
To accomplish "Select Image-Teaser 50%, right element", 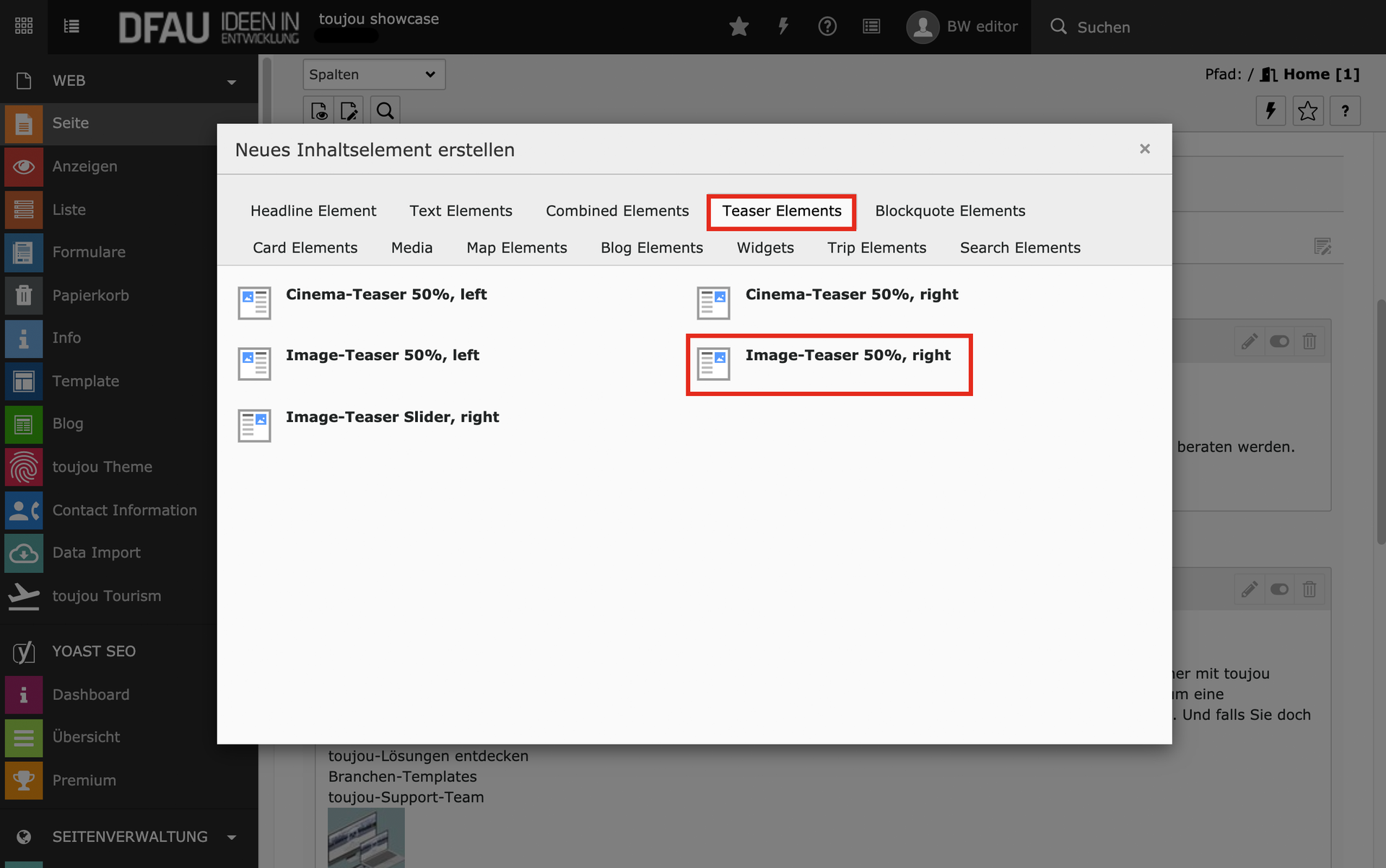I will tap(847, 356).
